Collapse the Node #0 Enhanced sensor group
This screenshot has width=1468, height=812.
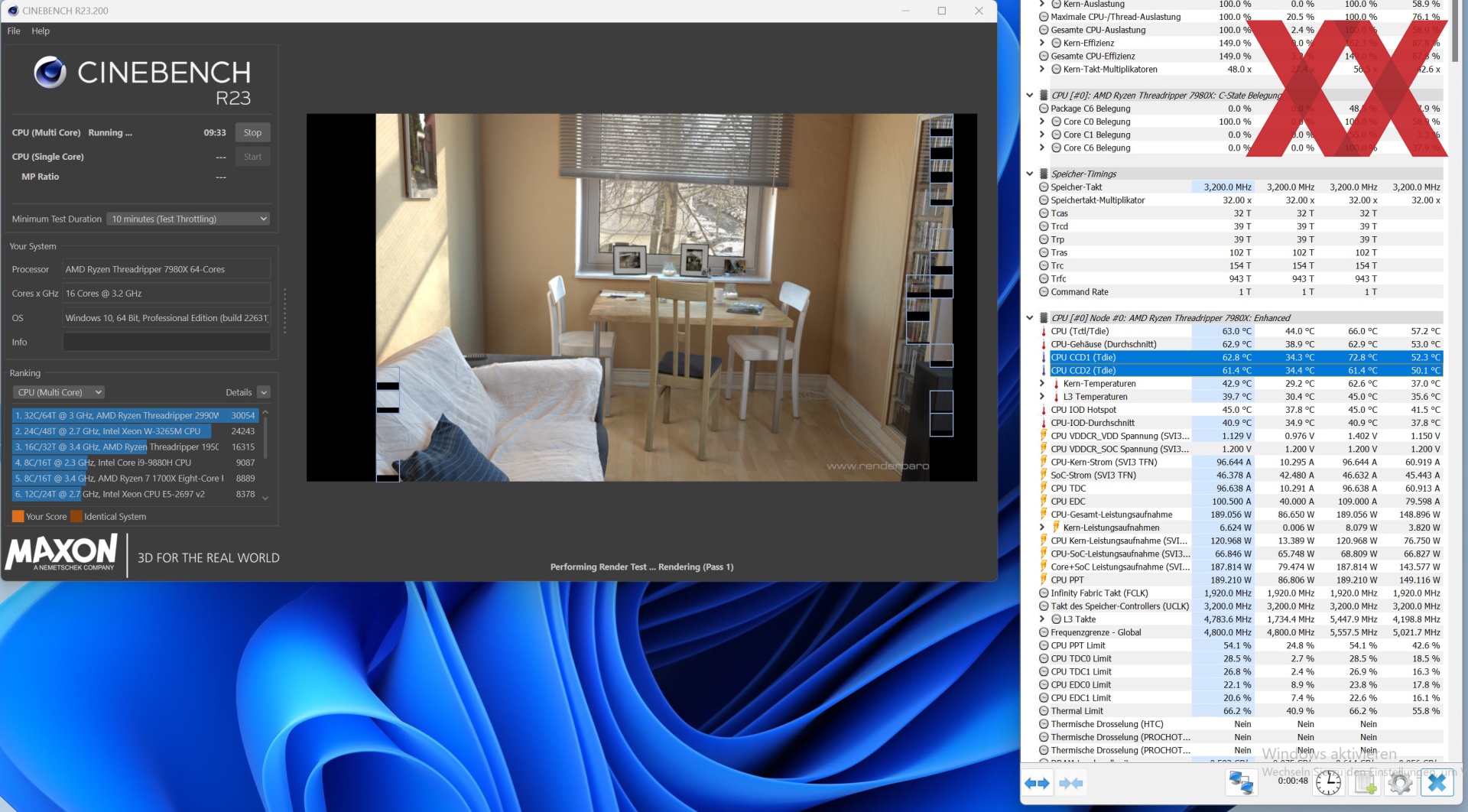tap(1030, 318)
